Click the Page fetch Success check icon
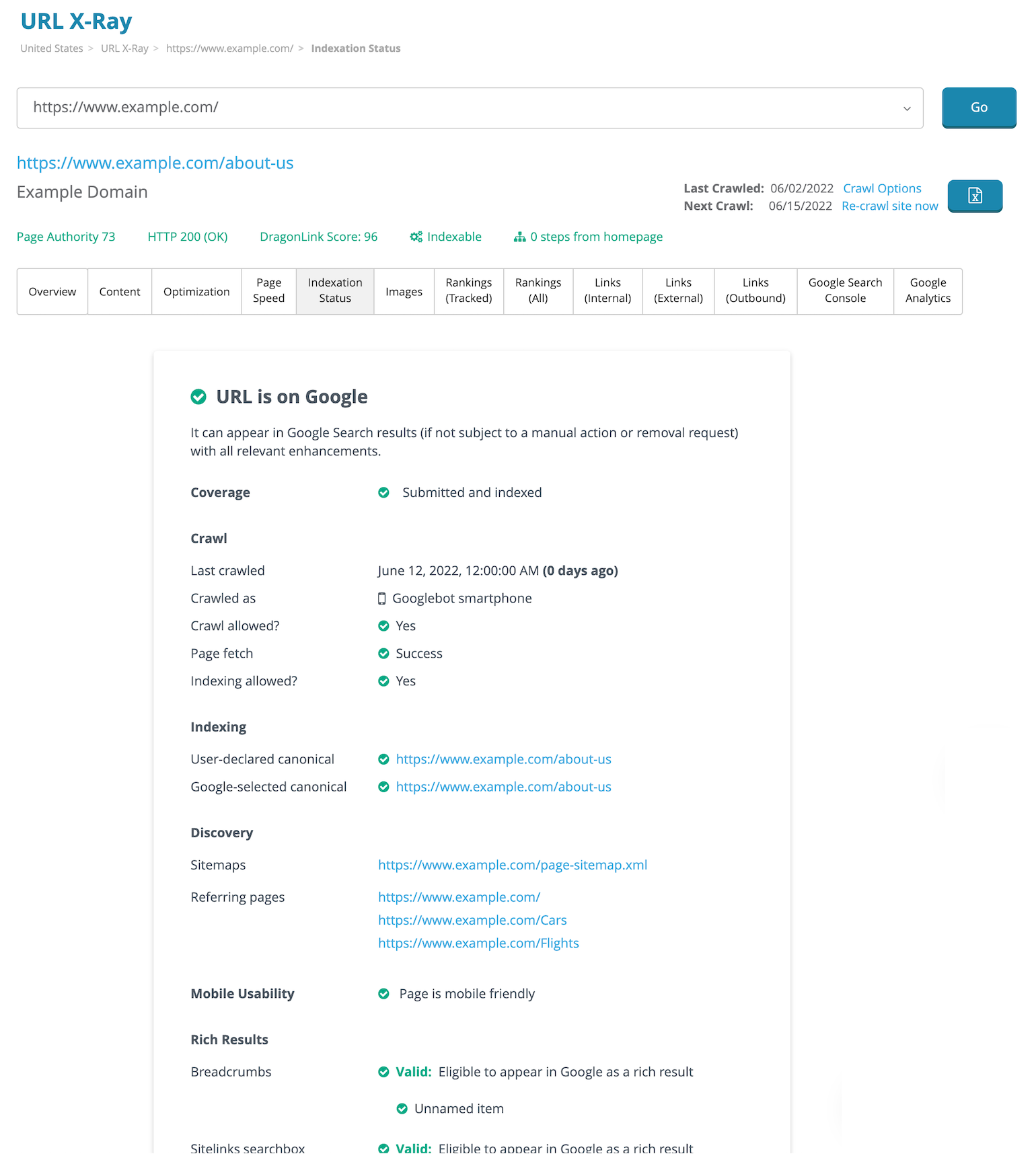The image size is (1036, 1156). [383, 654]
